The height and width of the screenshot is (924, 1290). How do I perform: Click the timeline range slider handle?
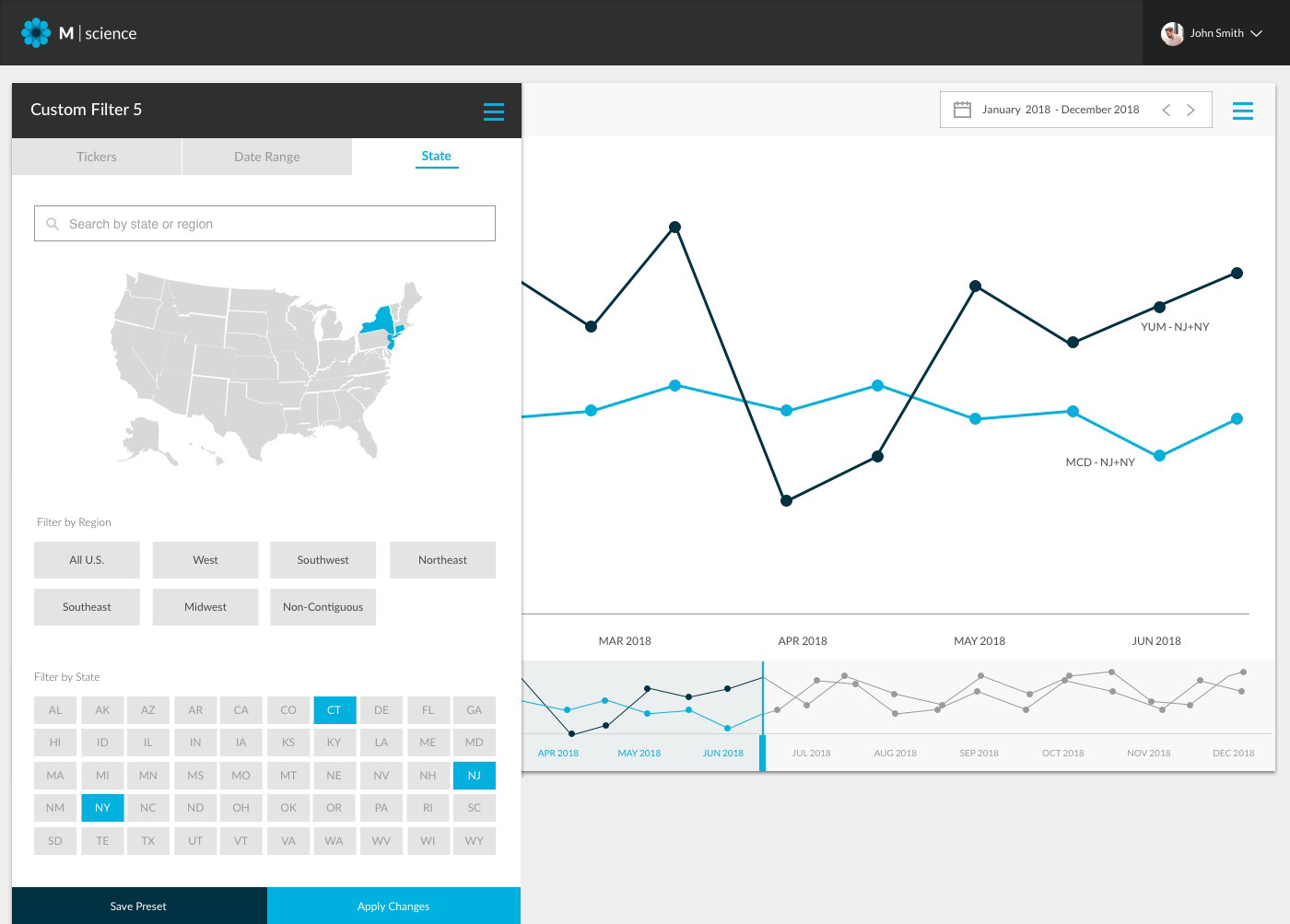(762, 753)
